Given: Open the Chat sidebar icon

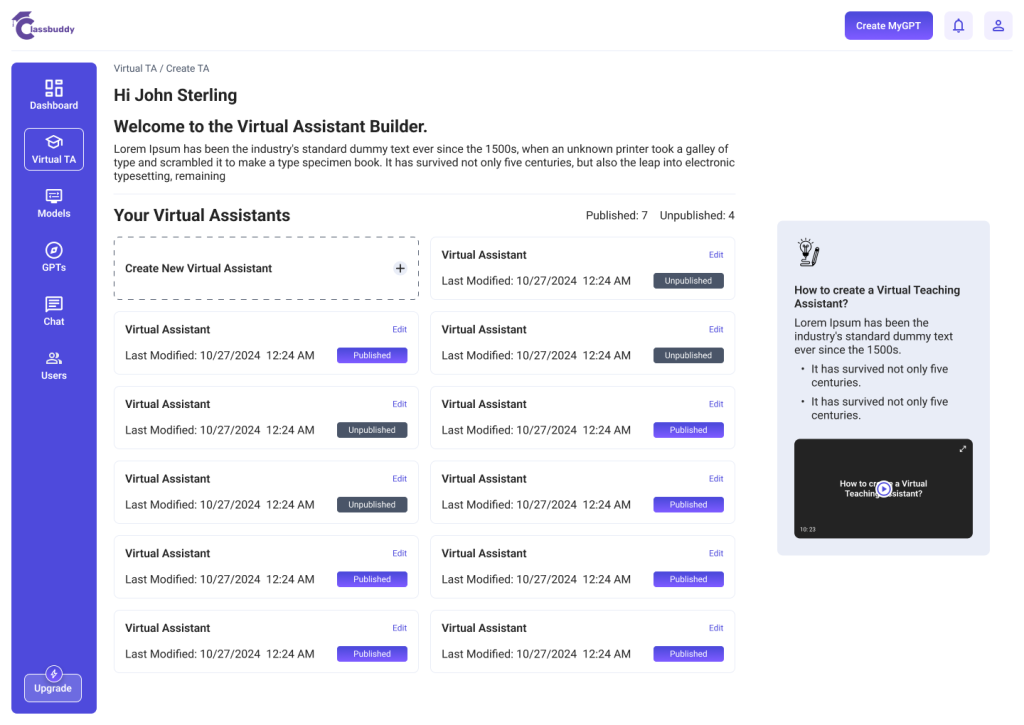Looking at the screenshot, I should point(54,304).
